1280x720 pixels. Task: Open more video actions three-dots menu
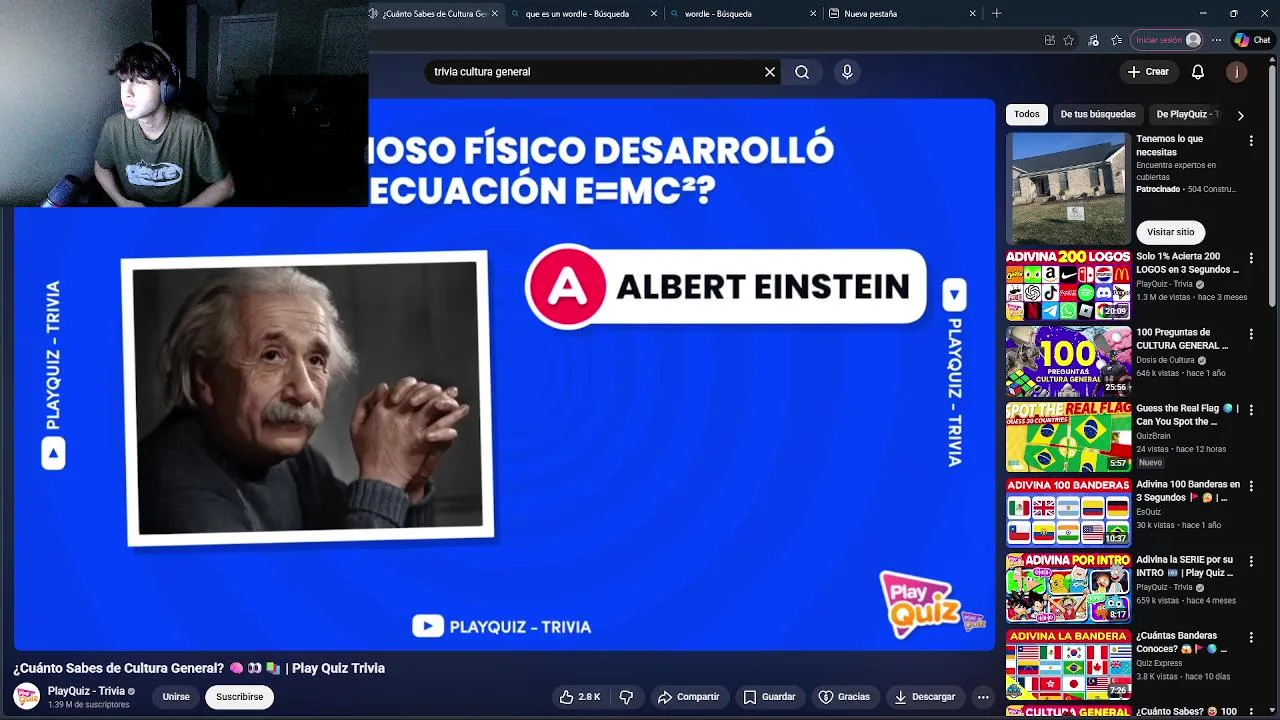[x=983, y=697]
